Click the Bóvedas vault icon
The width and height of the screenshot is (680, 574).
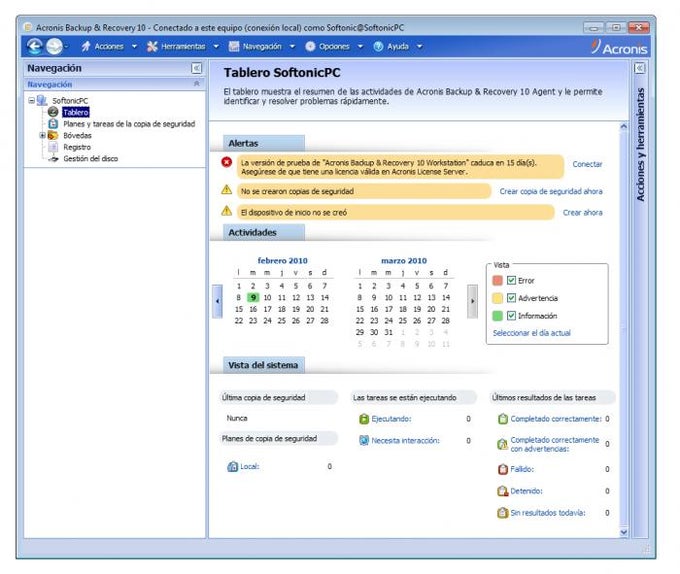coord(53,136)
